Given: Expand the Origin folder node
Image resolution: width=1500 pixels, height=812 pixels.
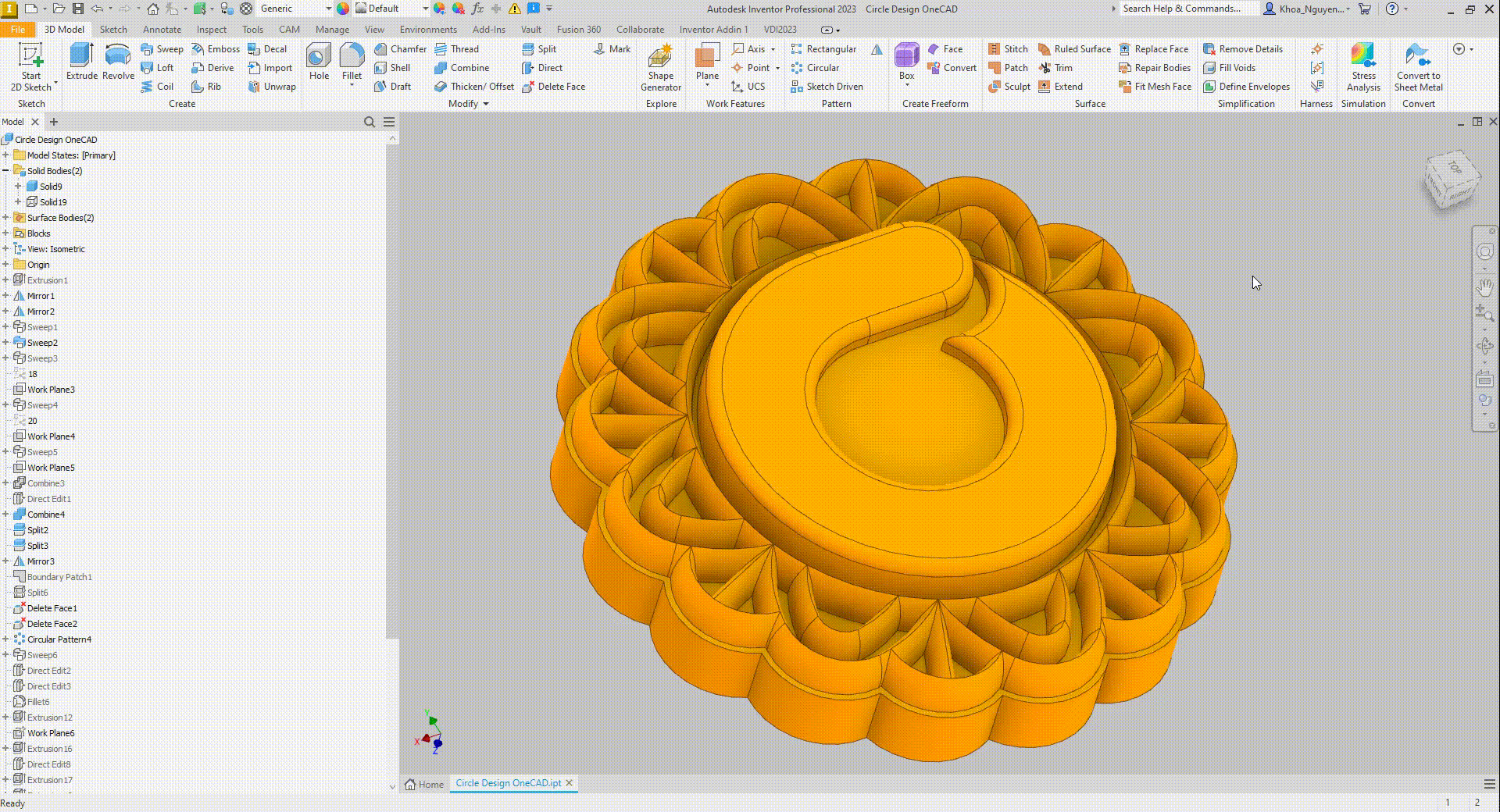Looking at the screenshot, I should 6,265.
